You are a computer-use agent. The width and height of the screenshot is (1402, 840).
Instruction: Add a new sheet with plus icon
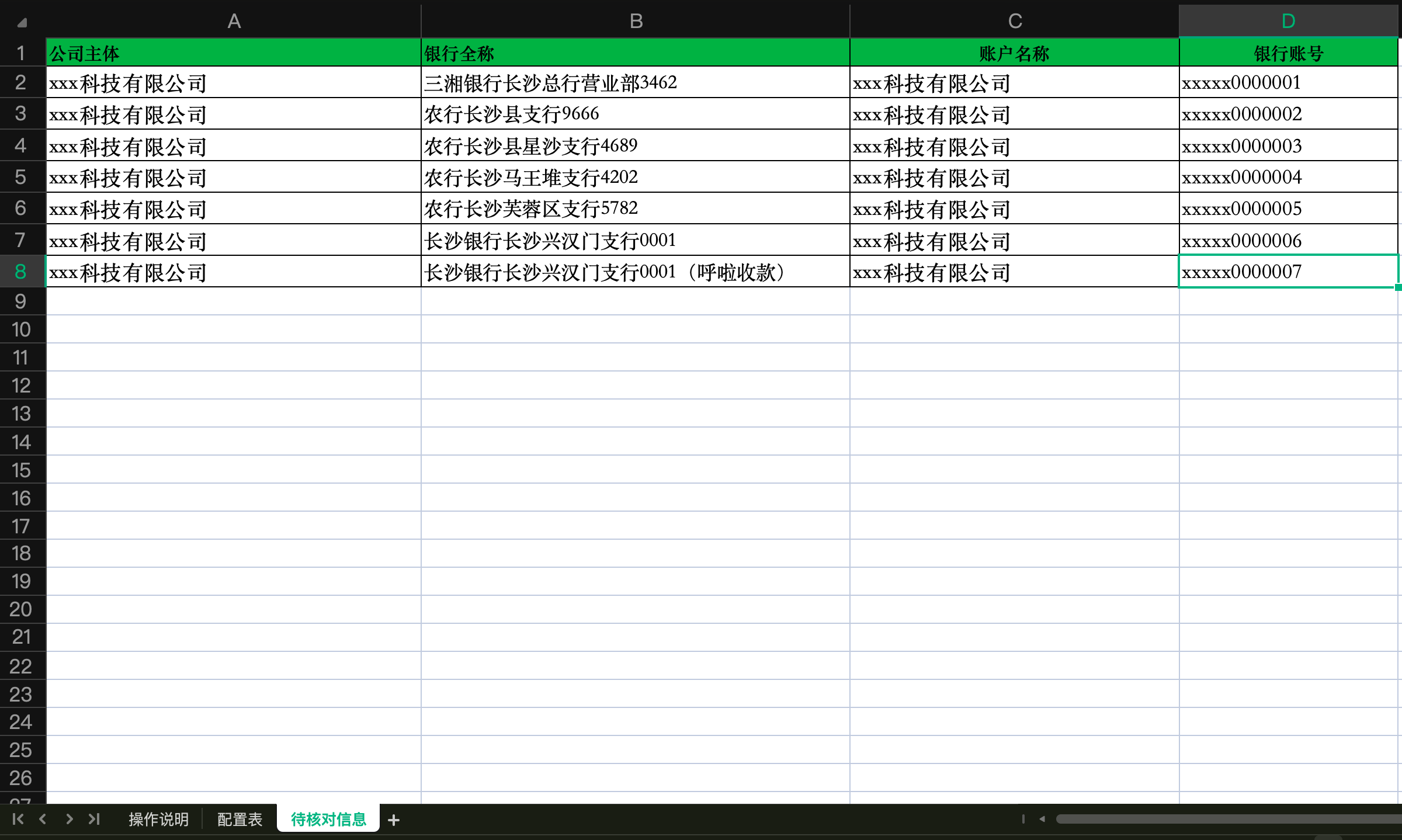tap(394, 820)
